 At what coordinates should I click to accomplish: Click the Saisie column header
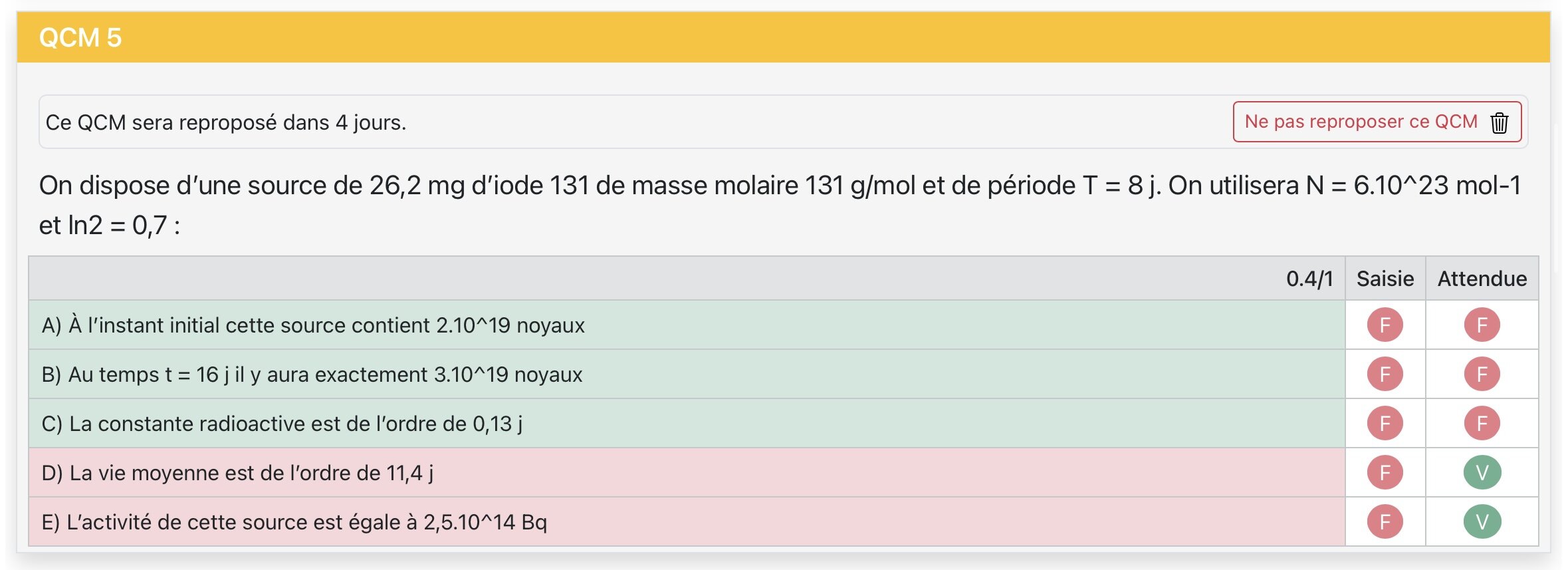pos(1385,279)
